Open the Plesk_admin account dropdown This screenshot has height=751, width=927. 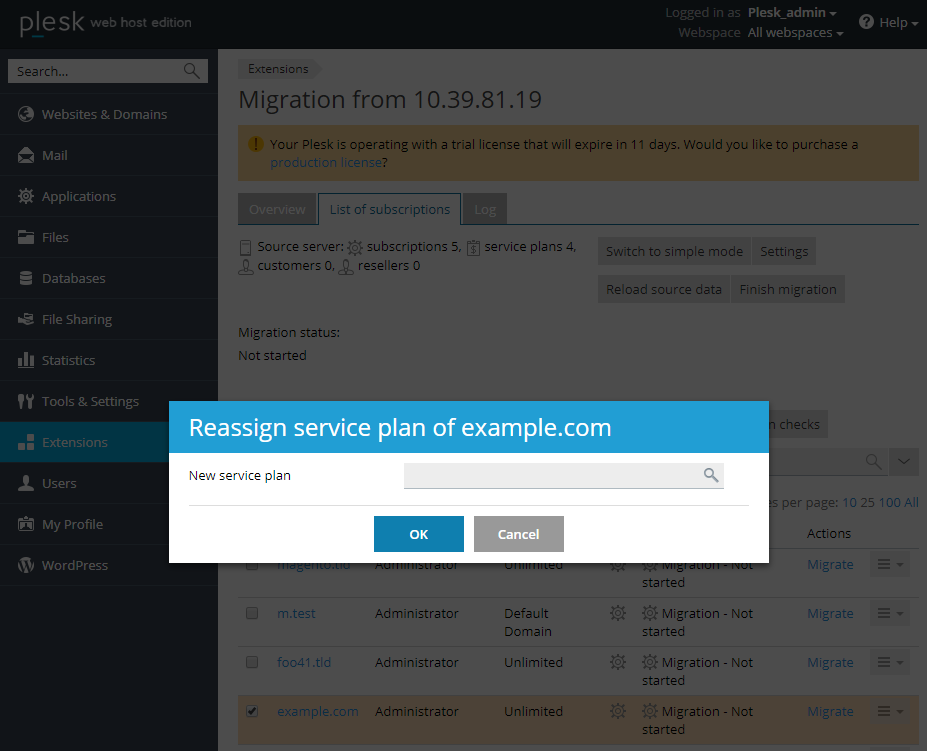click(x=792, y=12)
